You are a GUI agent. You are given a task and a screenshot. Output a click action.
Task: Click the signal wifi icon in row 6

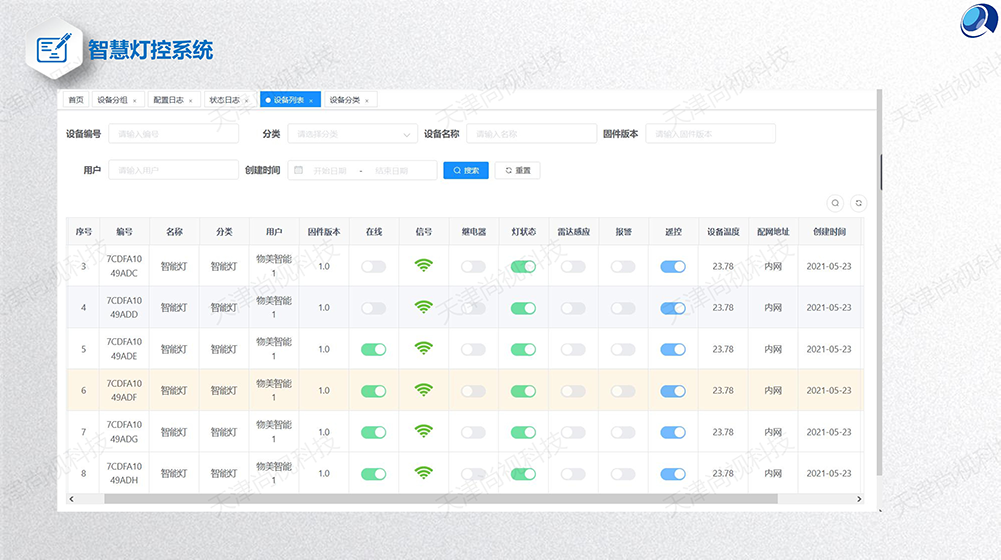coord(424,390)
